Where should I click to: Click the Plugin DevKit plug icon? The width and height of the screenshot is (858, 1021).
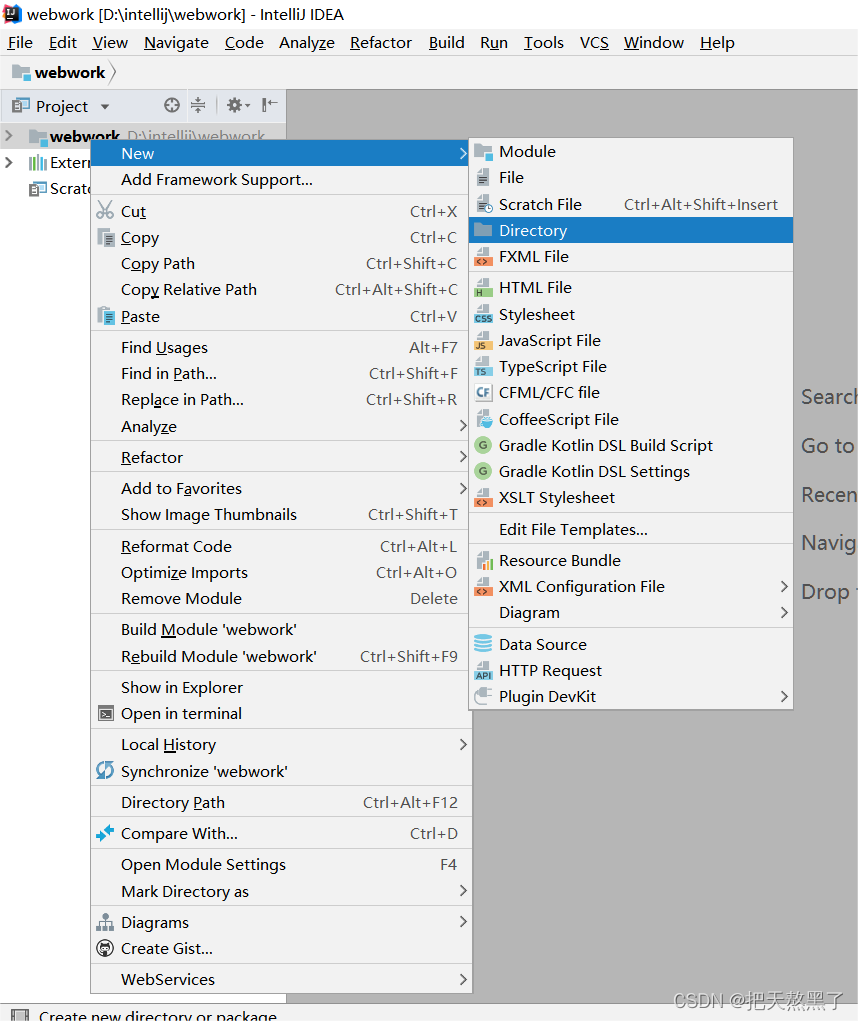point(483,696)
